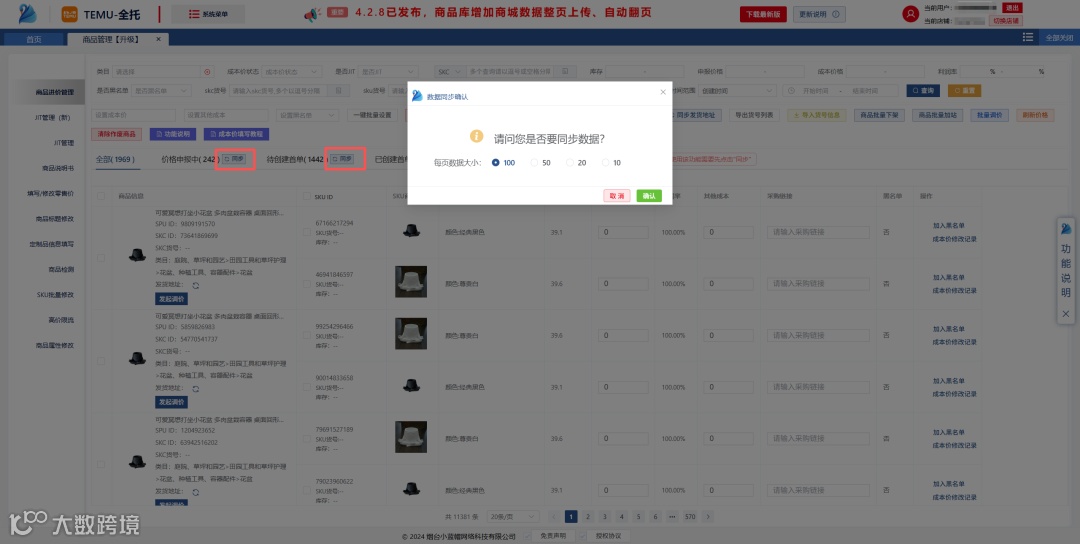Open the 设置黑名单 dropdown
Screen dimensions: 1080x544
(307, 115)
